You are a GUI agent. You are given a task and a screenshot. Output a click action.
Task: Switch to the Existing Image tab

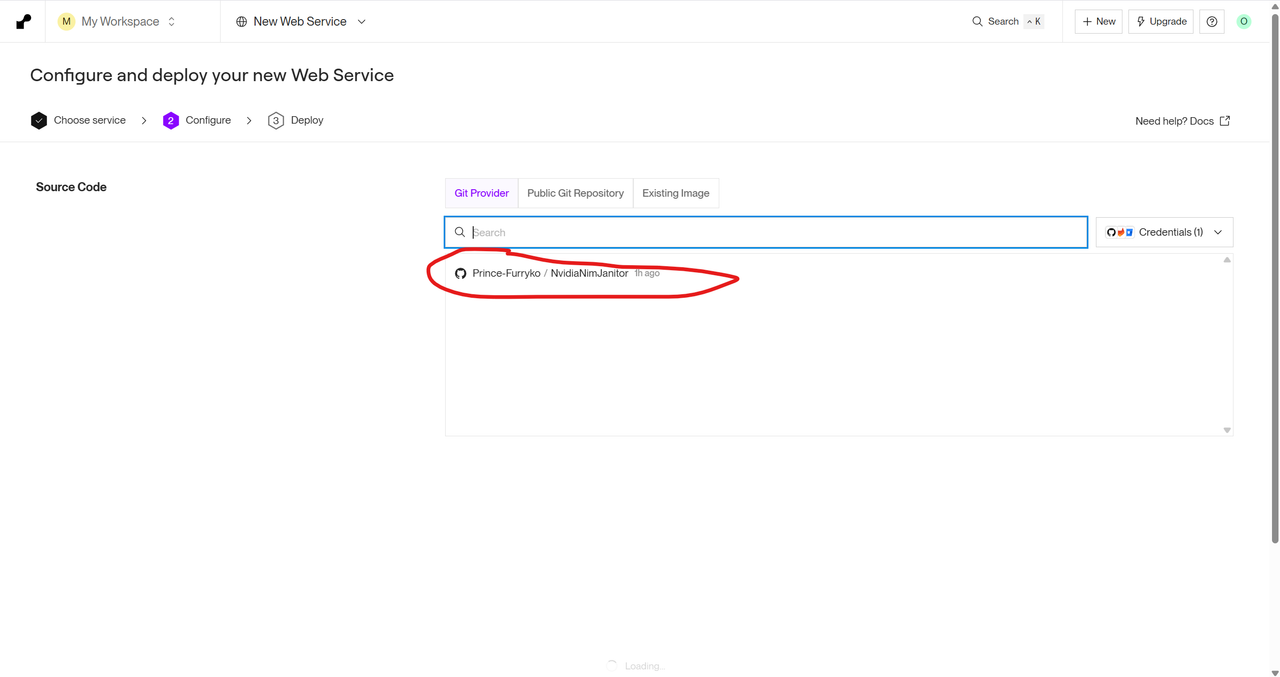[x=676, y=193]
